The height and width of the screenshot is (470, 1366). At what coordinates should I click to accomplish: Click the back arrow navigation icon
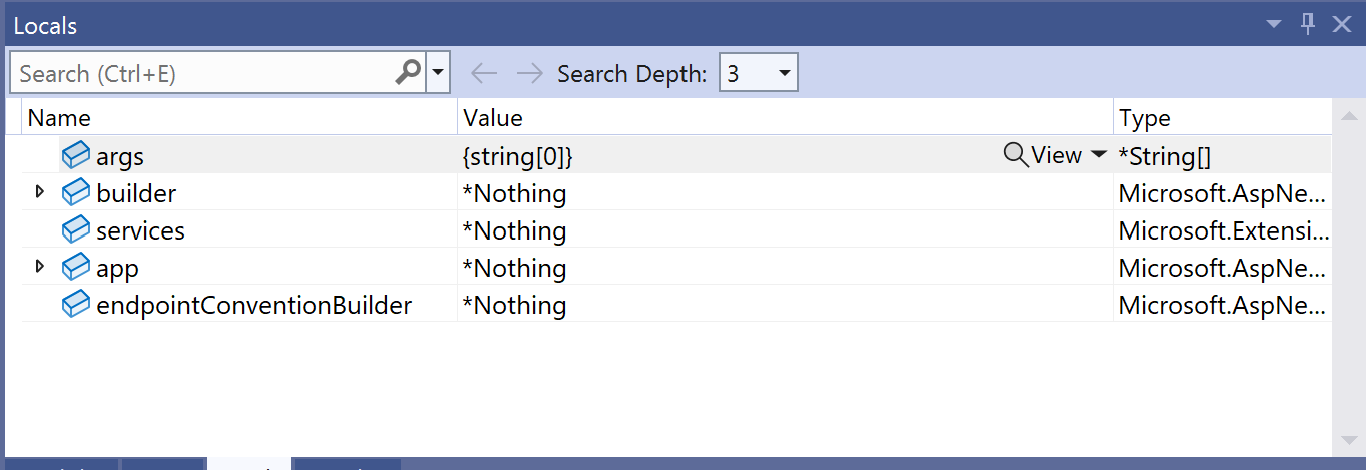pos(484,73)
